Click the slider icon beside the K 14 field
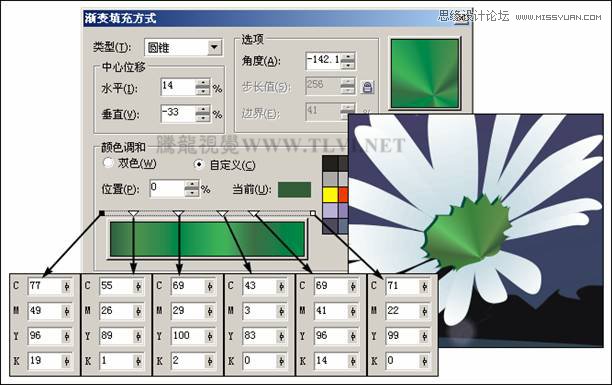Viewport: 612px width, 385px height. [353, 362]
